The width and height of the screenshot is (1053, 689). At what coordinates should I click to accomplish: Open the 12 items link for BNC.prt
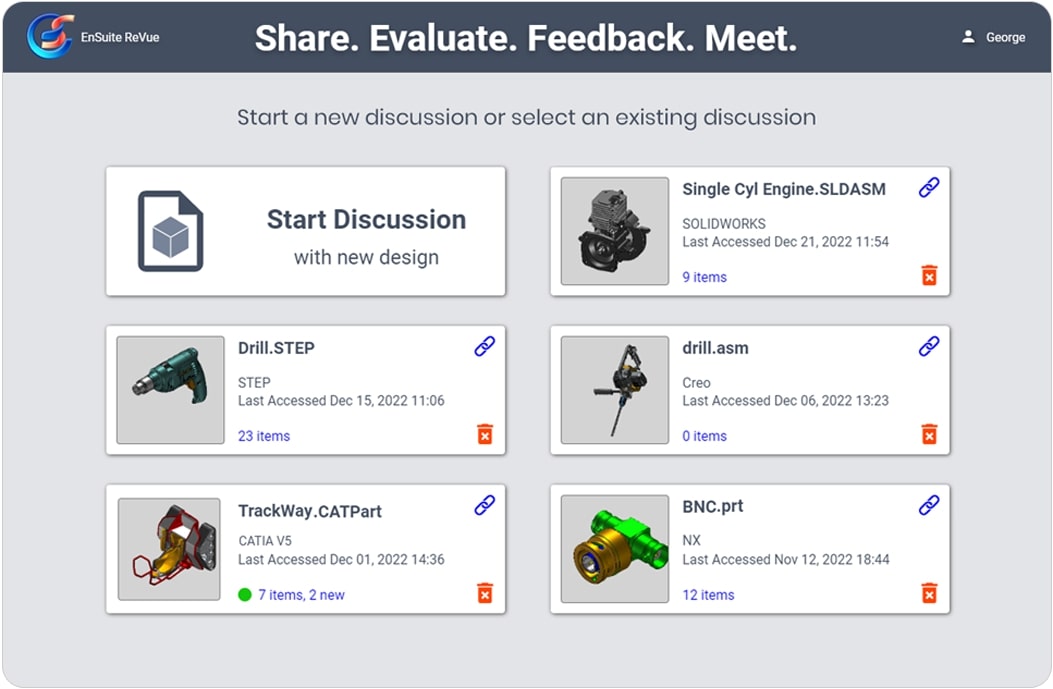coord(708,595)
